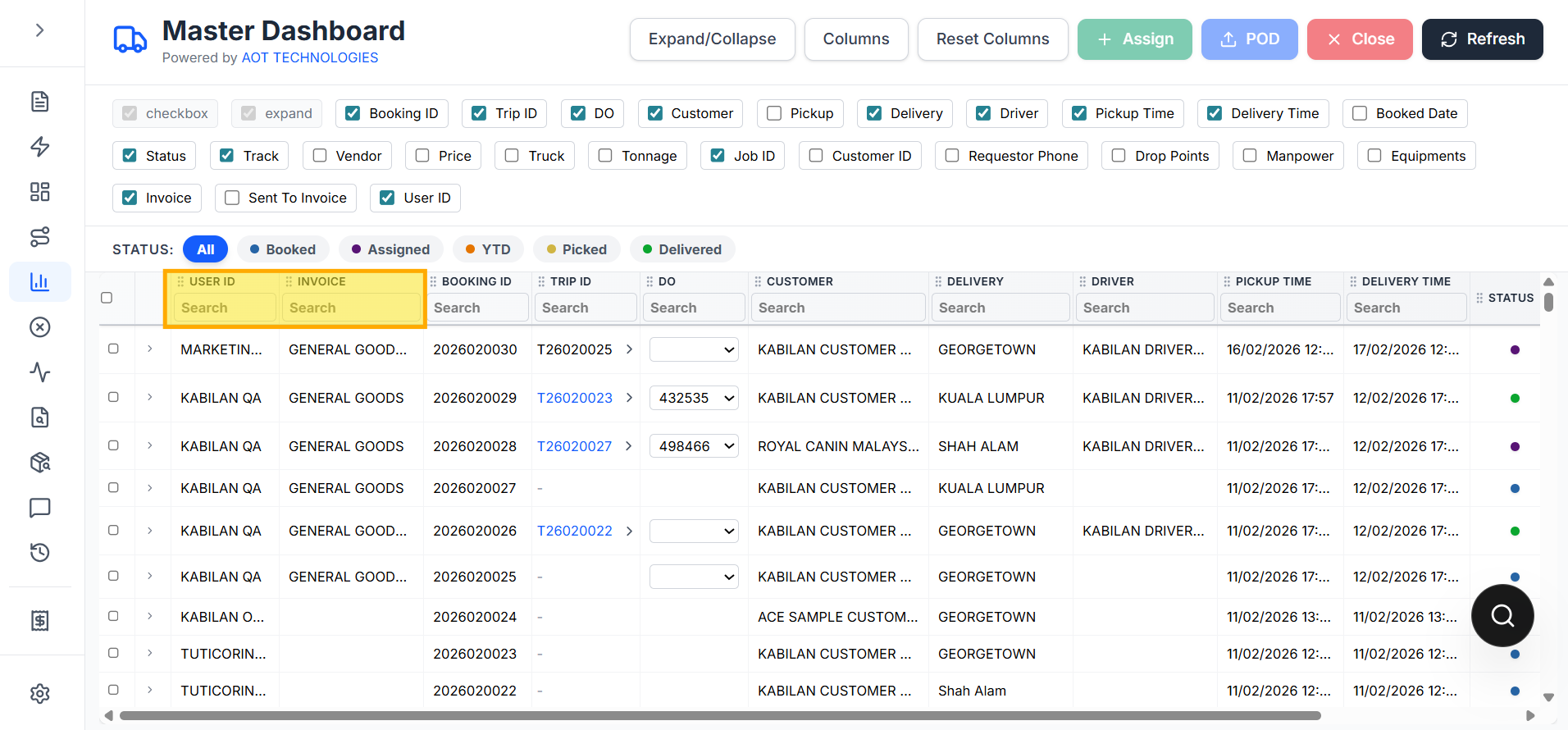The height and width of the screenshot is (730, 1568).
Task: Click the Reset Columns button
Action: click(x=992, y=39)
